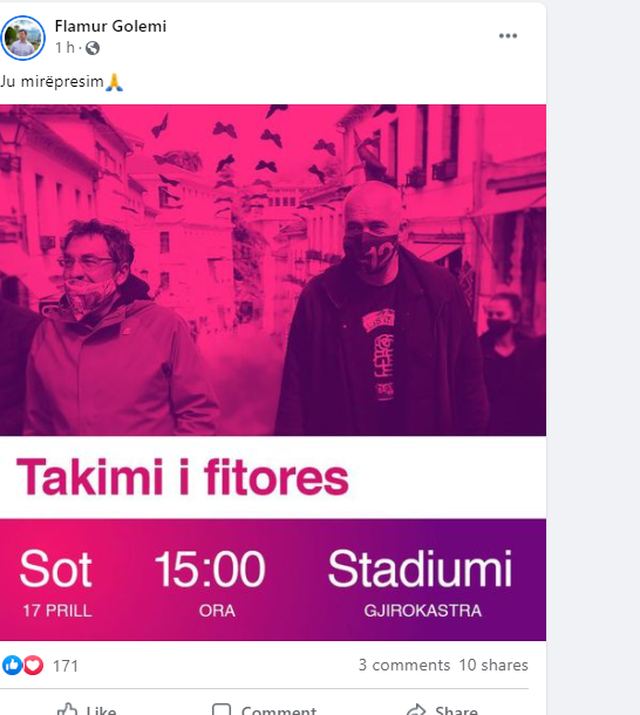Open Flamur Golemi profile name link
This screenshot has width=640, height=715.
pos(110,26)
